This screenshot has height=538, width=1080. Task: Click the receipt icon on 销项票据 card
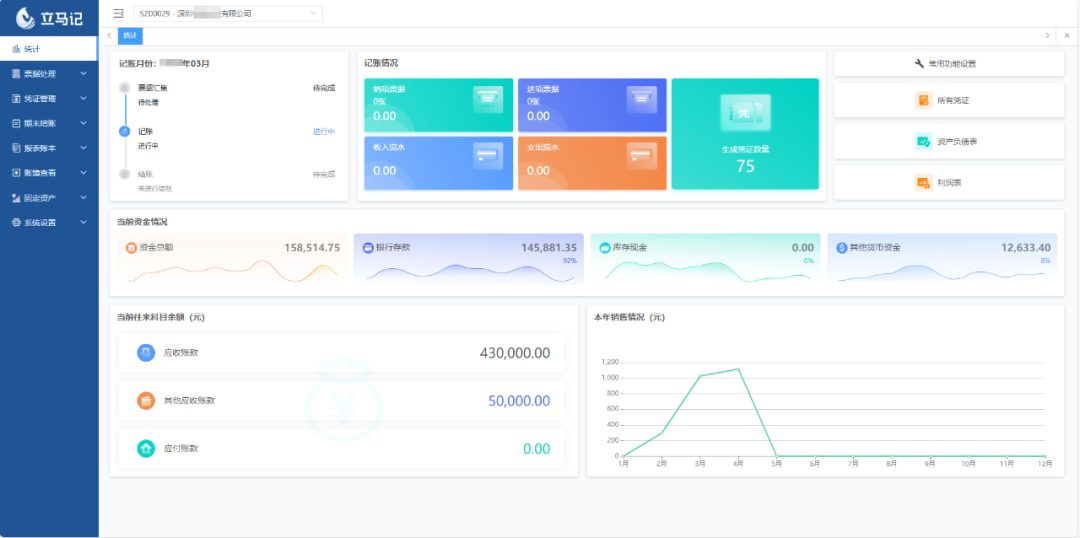click(x=488, y=100)
